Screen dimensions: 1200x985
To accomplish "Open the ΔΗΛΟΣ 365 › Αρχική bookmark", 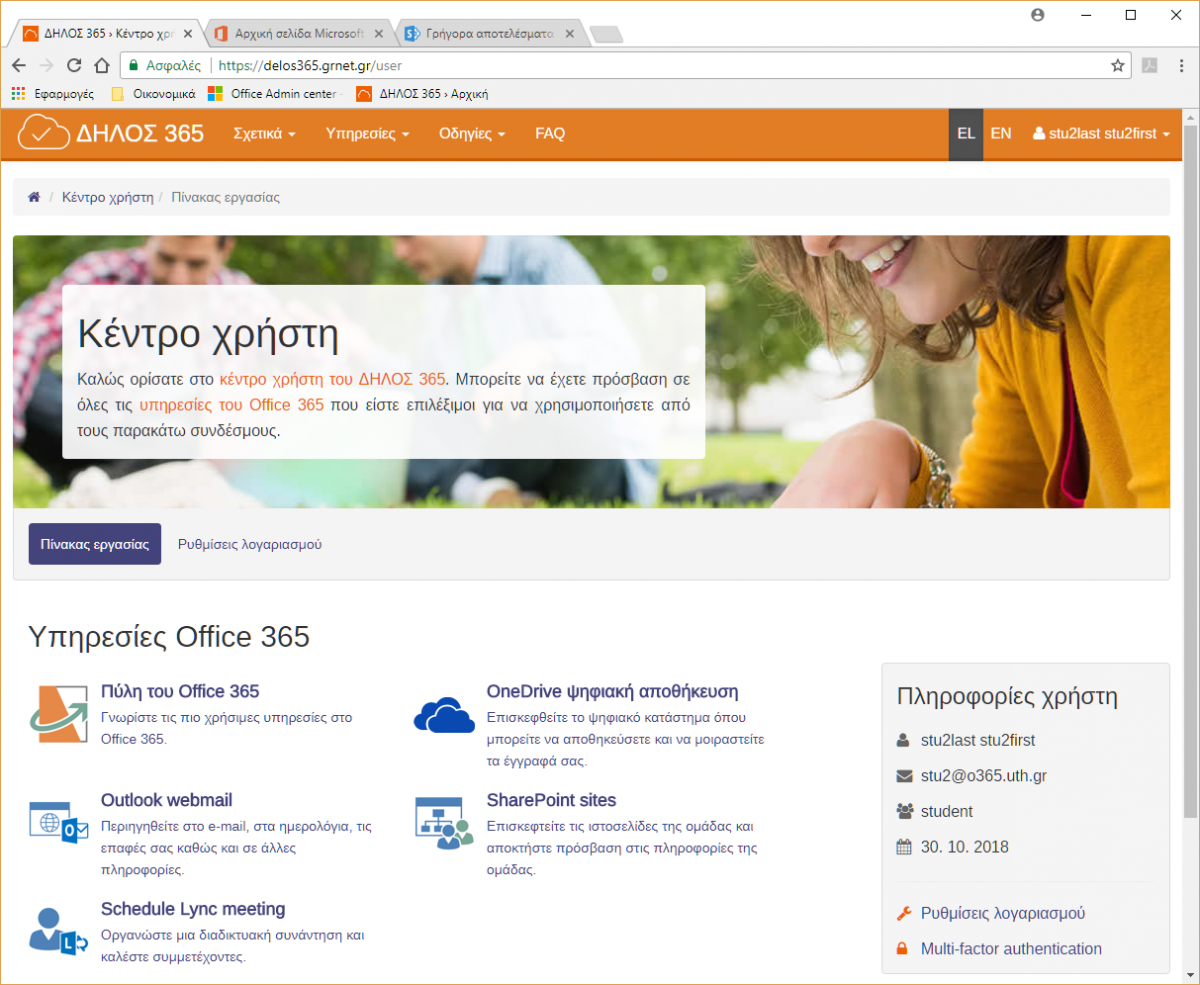I will coord(423,94).
